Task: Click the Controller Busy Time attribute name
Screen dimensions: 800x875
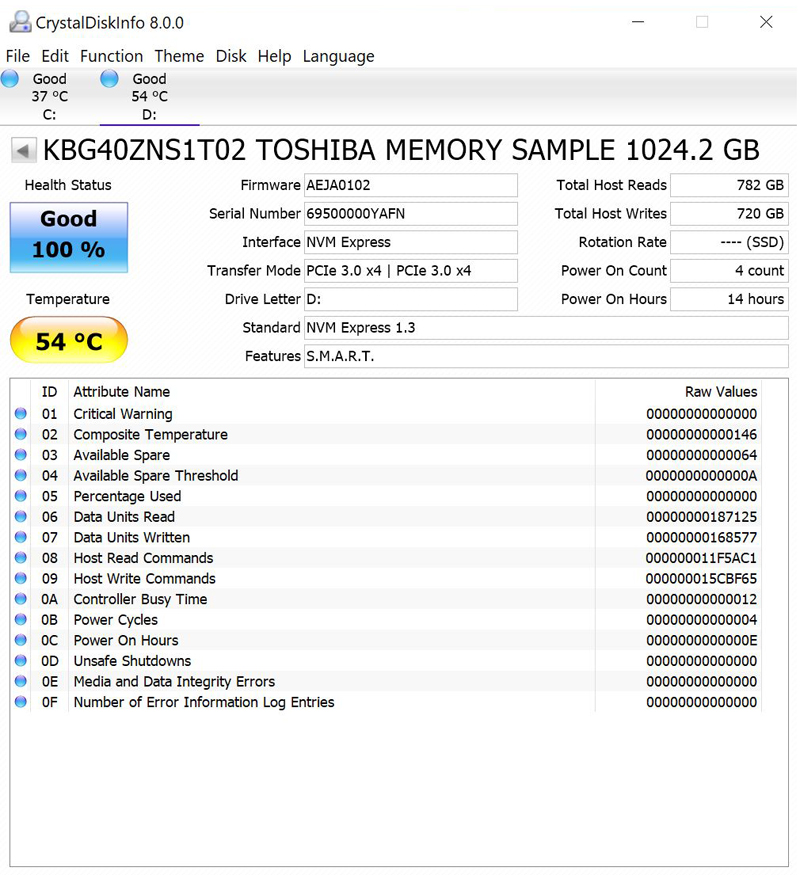Action: click(x=140, y=599)
